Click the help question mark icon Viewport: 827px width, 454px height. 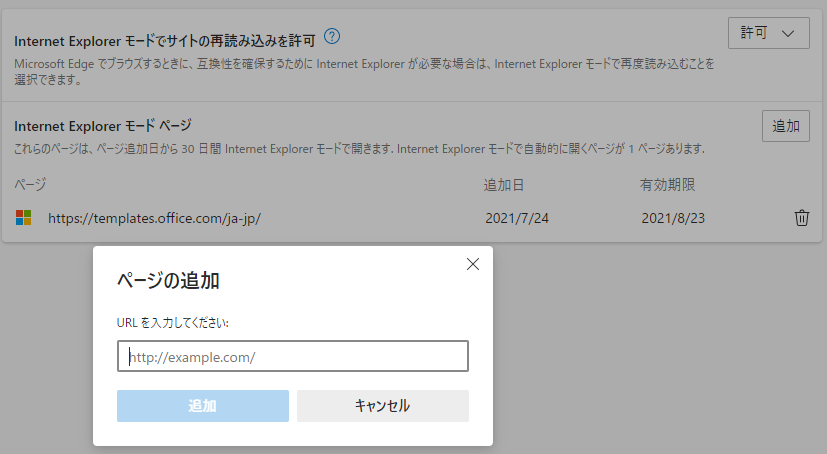tap(332, 36)
